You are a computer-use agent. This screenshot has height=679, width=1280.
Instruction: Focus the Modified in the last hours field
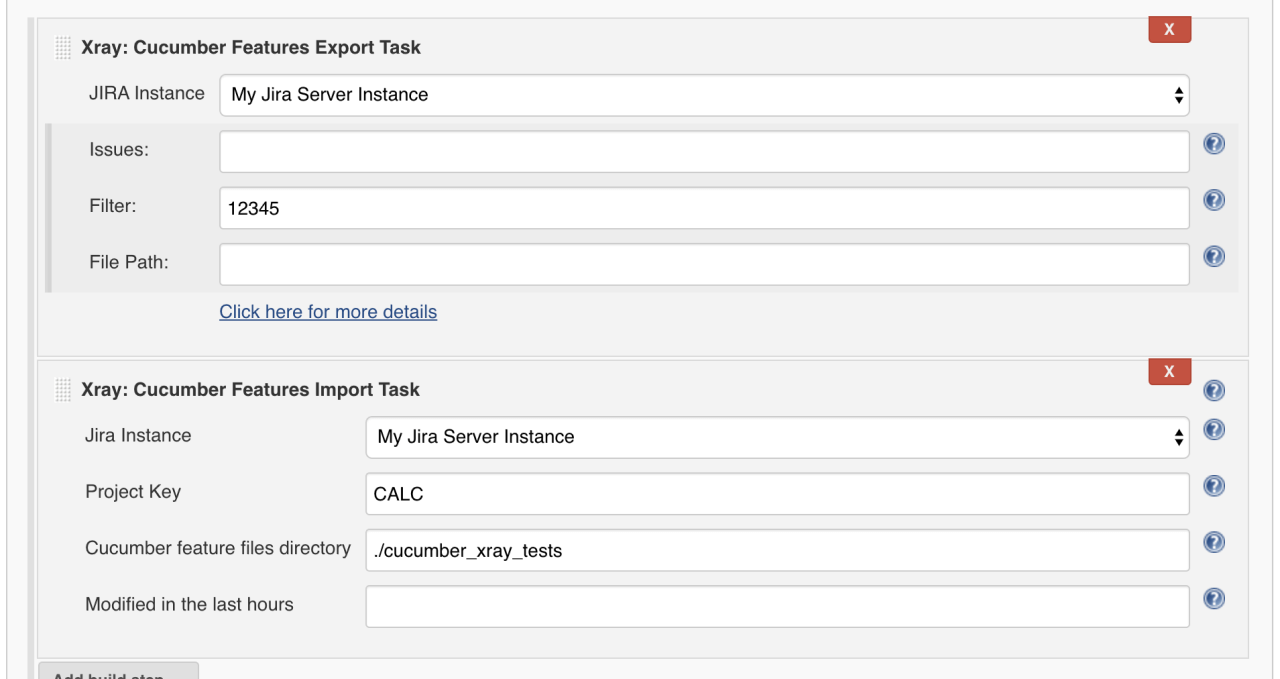coord(777,606)
